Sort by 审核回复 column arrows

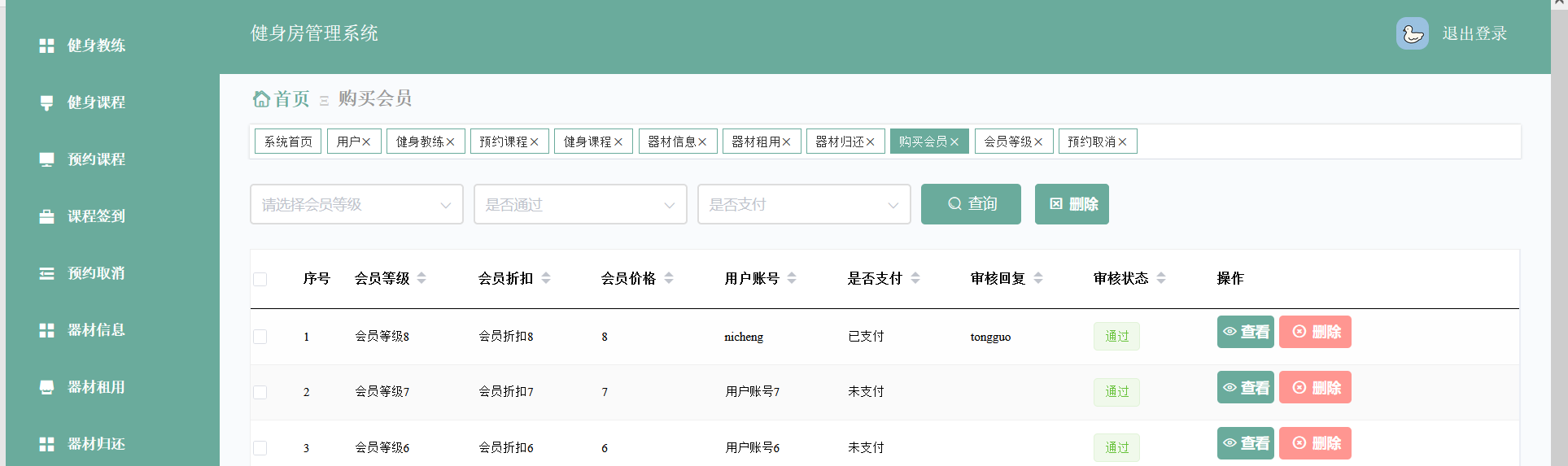tap(1038, 278)
